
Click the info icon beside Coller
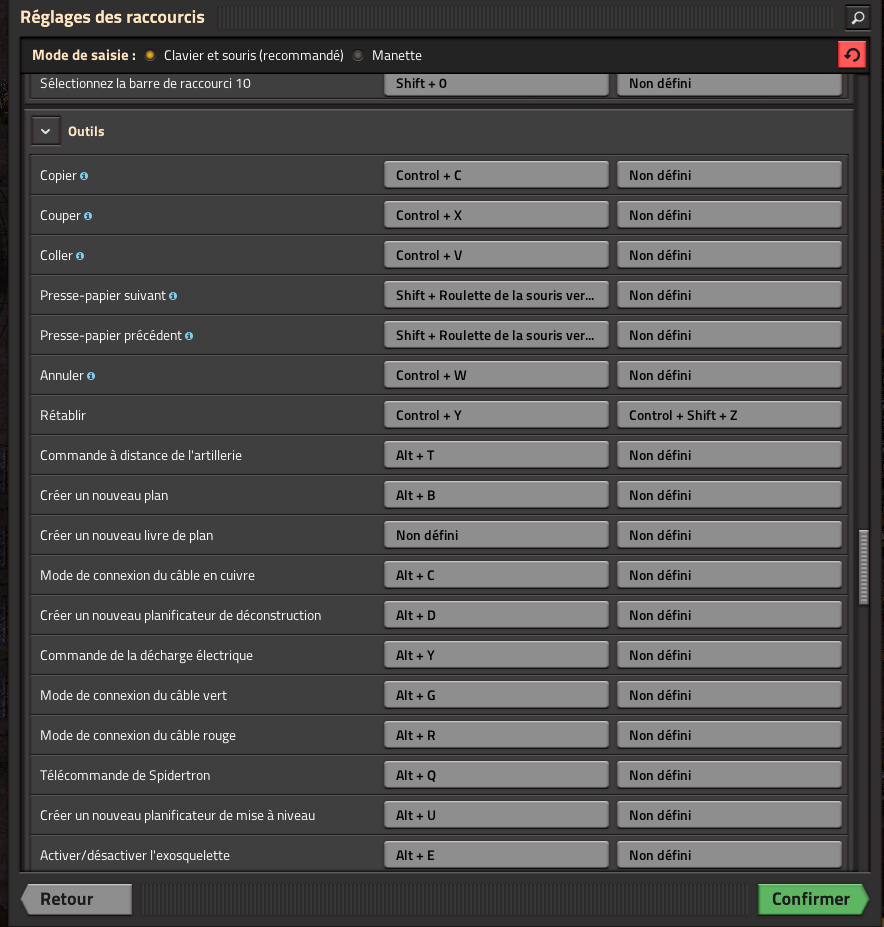click(80, 256)
